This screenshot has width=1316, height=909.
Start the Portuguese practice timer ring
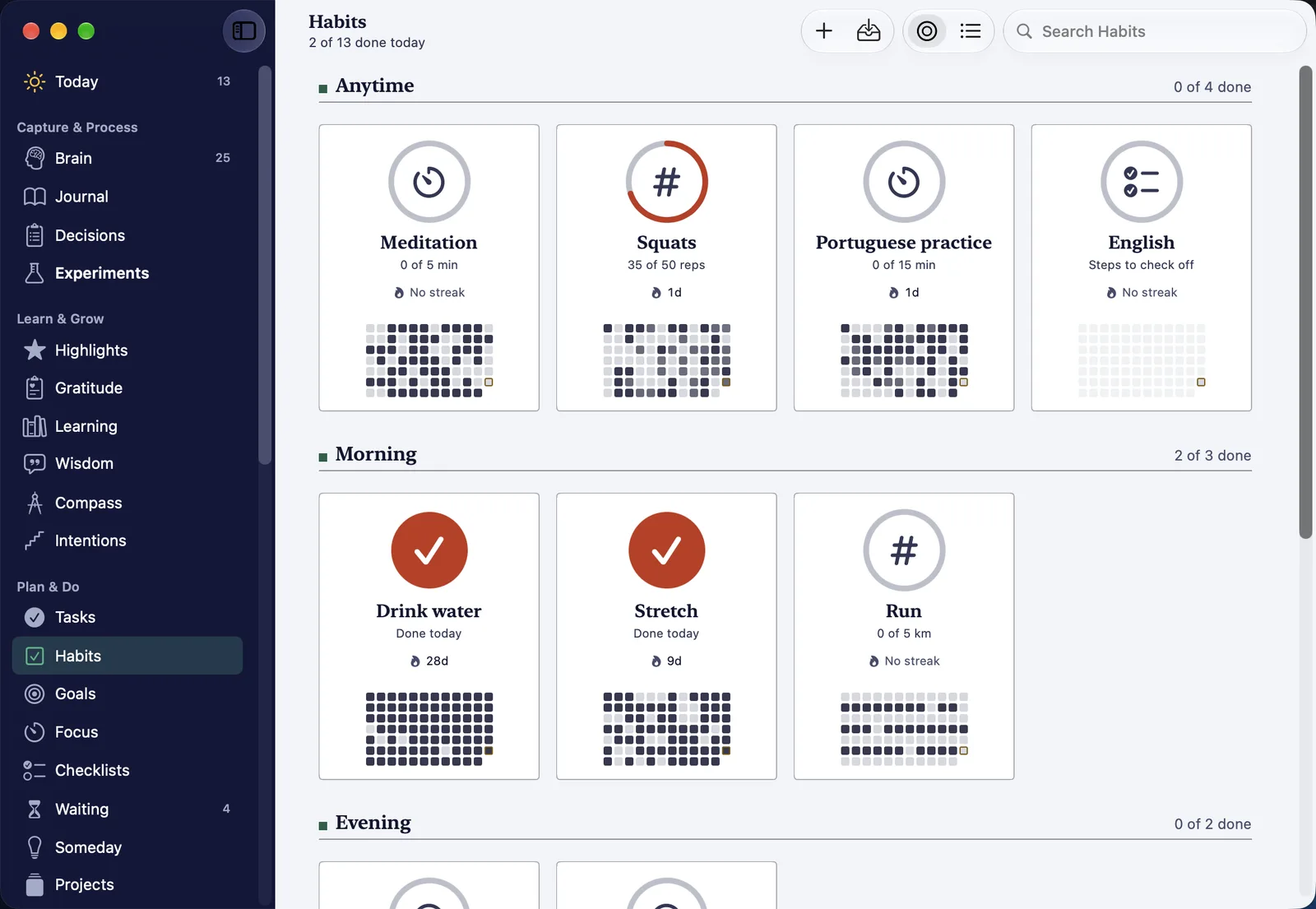click(x=904, y=182)
